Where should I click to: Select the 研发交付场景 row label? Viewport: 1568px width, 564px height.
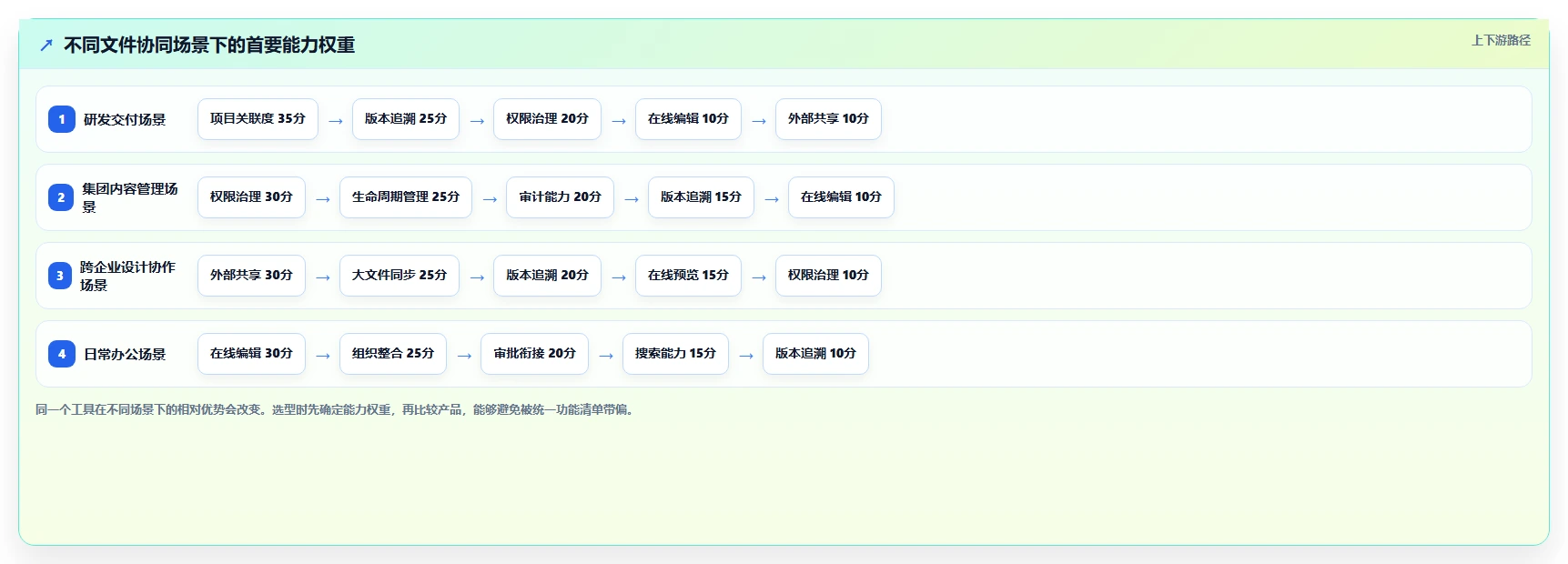coord(125,119)
